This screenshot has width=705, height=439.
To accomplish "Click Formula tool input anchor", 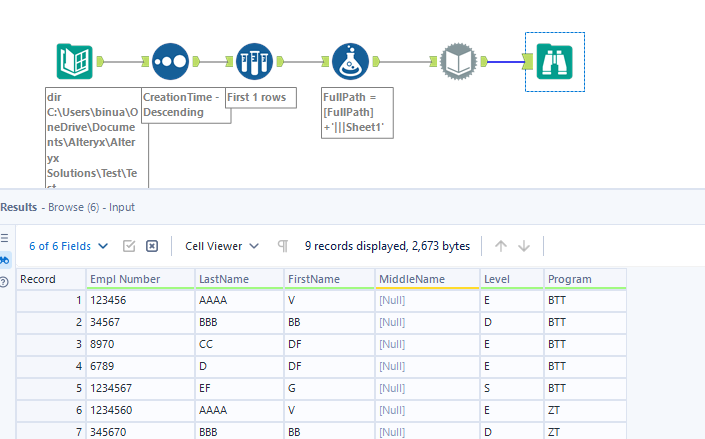I will click(326, 62).
